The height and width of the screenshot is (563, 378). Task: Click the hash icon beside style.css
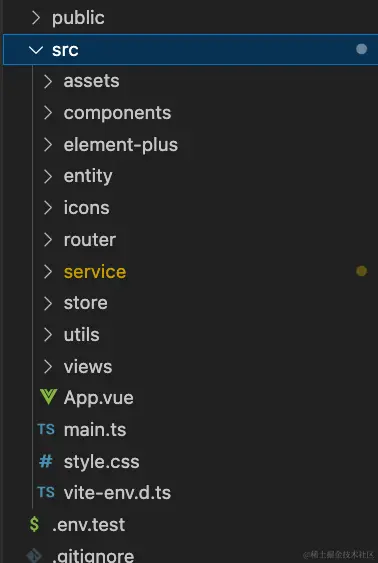click(x=46, y=461)
